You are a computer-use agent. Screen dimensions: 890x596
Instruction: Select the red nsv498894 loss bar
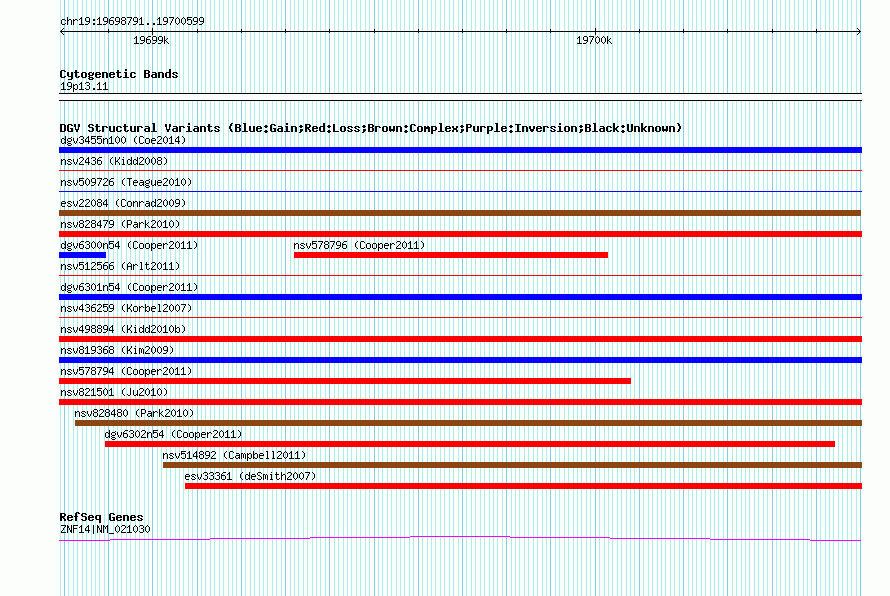[x=460, y=339]
